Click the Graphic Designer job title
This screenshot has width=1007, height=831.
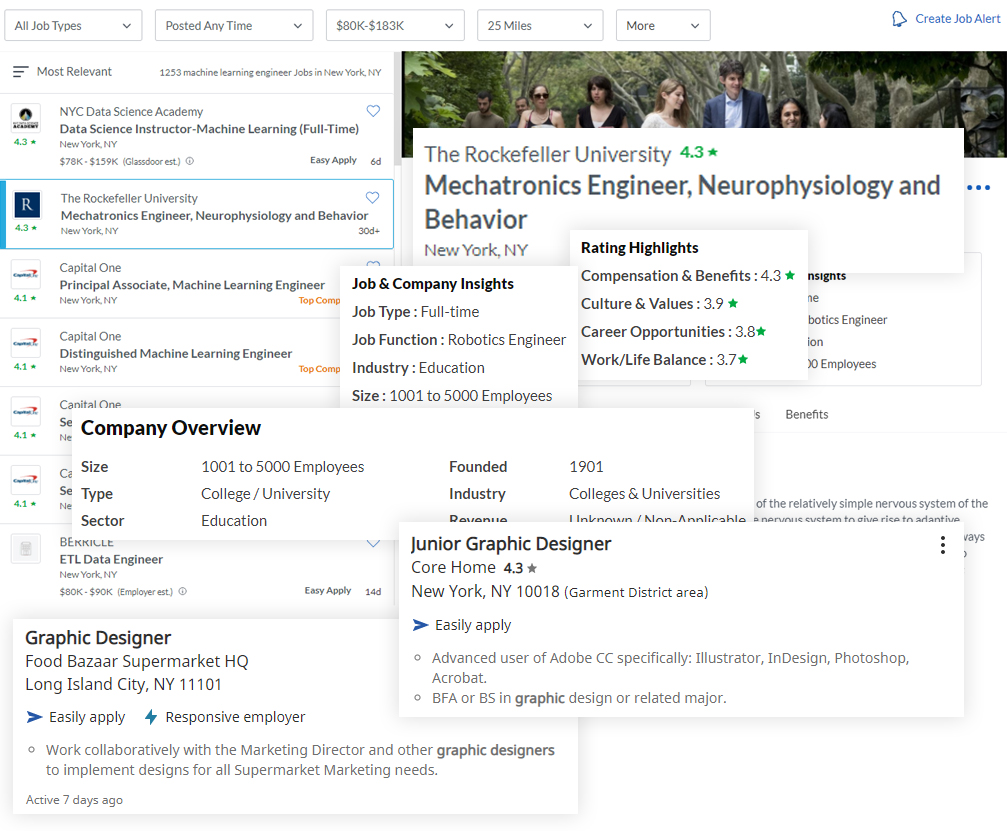[98, 638]
